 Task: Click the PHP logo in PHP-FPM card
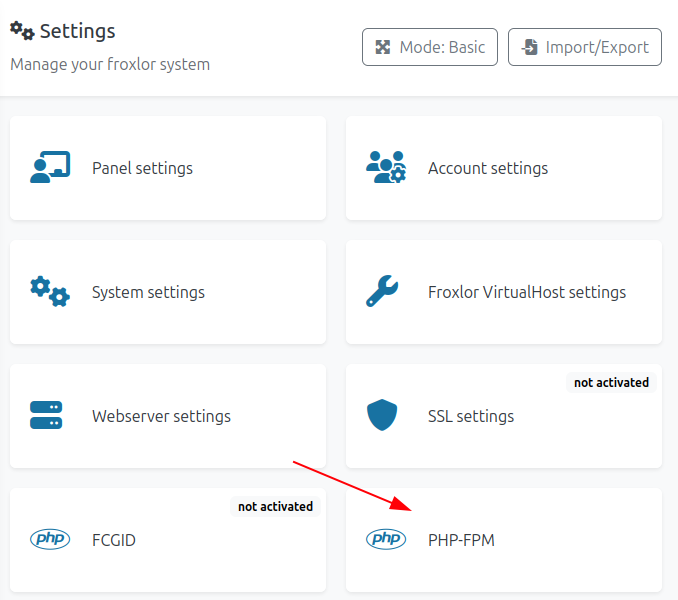point(386,540)
